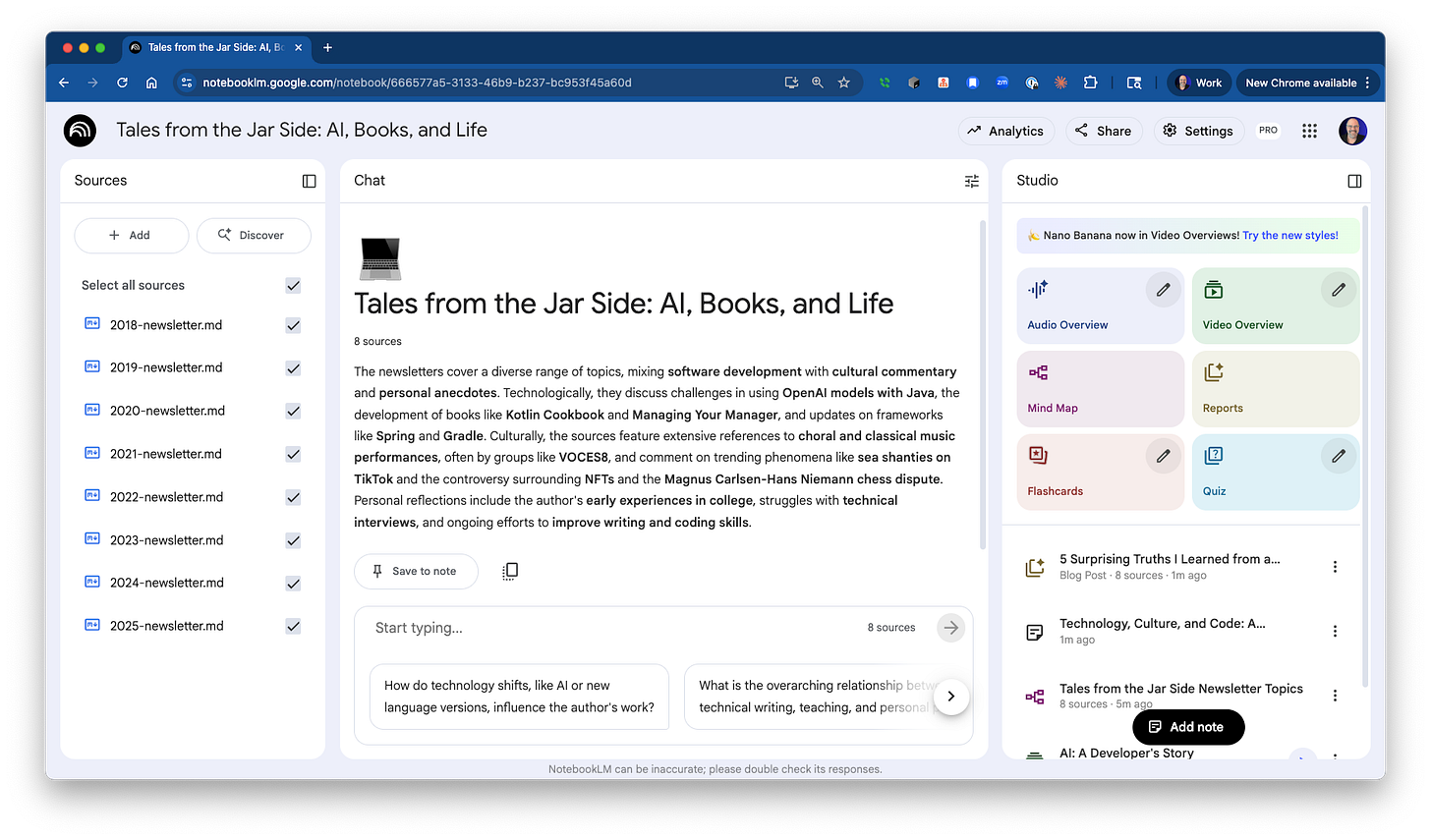Click the PRO badge

1268,130
